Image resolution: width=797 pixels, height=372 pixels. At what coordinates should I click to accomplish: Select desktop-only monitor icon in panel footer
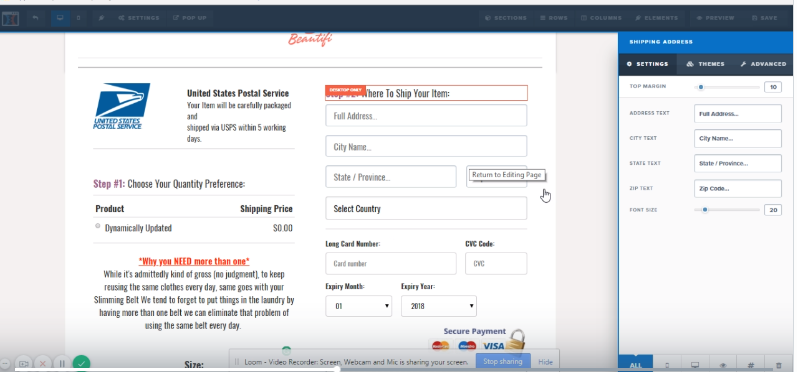tap(695, 365)
